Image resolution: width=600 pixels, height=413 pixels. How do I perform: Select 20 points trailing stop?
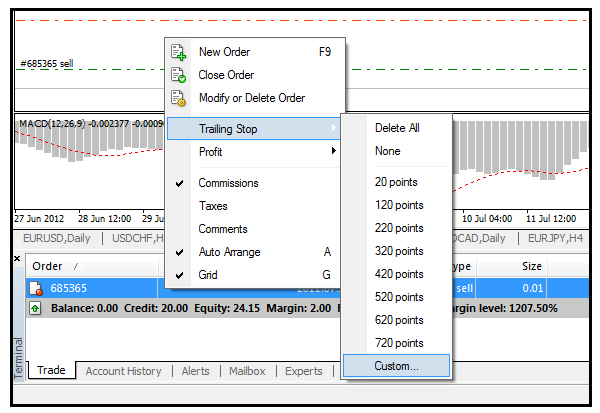396,182
